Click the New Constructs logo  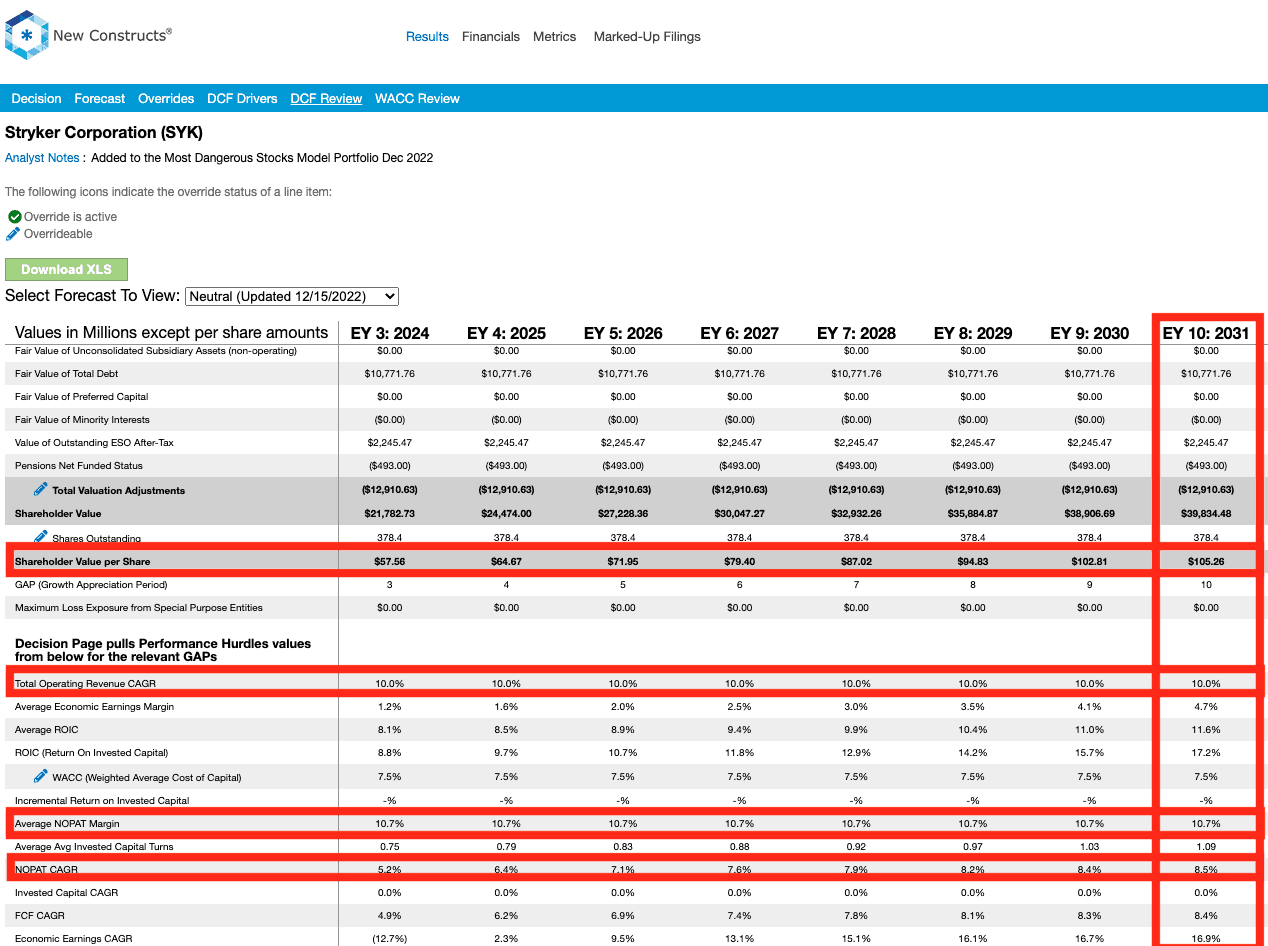pos(88,35)
